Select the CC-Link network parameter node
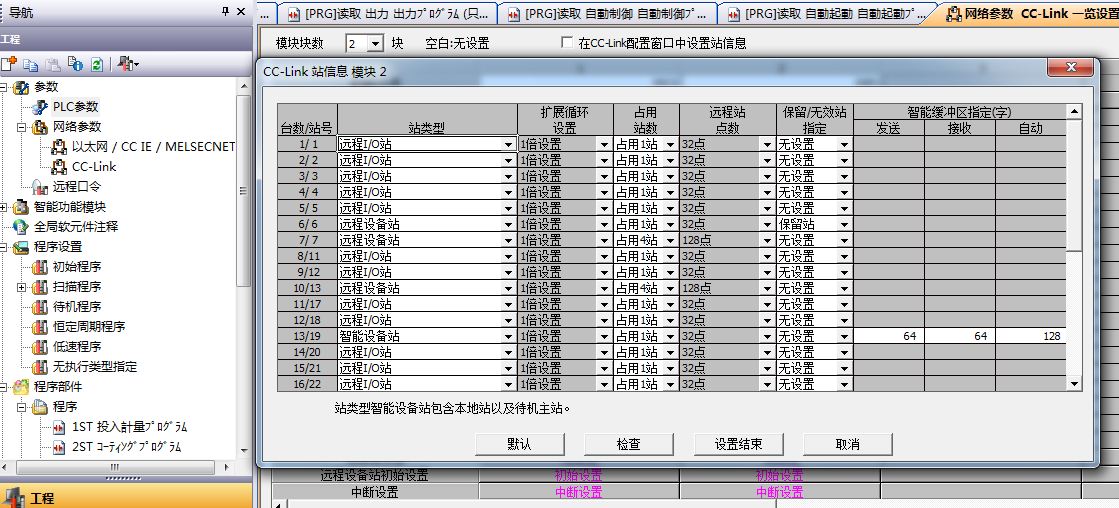The height and width of the screenshot is (508, 1119). point(93,167)
